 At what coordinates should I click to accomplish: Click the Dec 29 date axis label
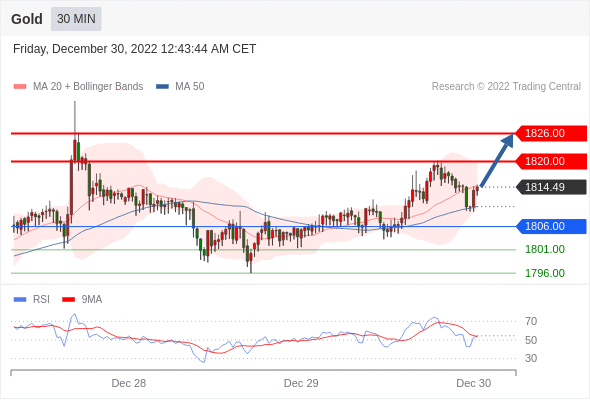point(301,383)
